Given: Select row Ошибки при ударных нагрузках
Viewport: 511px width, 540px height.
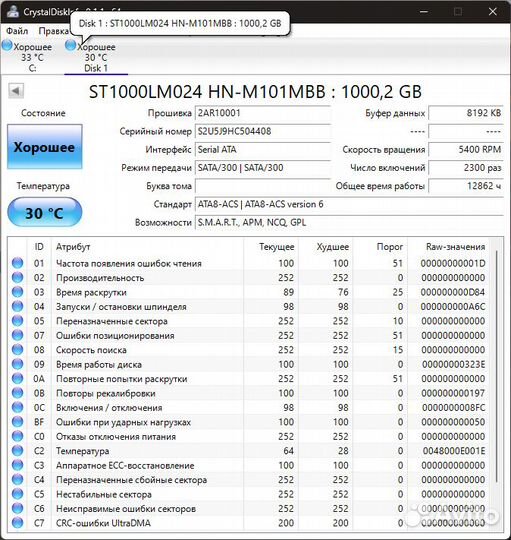Looking at the screenshot, I should (249, 422).
